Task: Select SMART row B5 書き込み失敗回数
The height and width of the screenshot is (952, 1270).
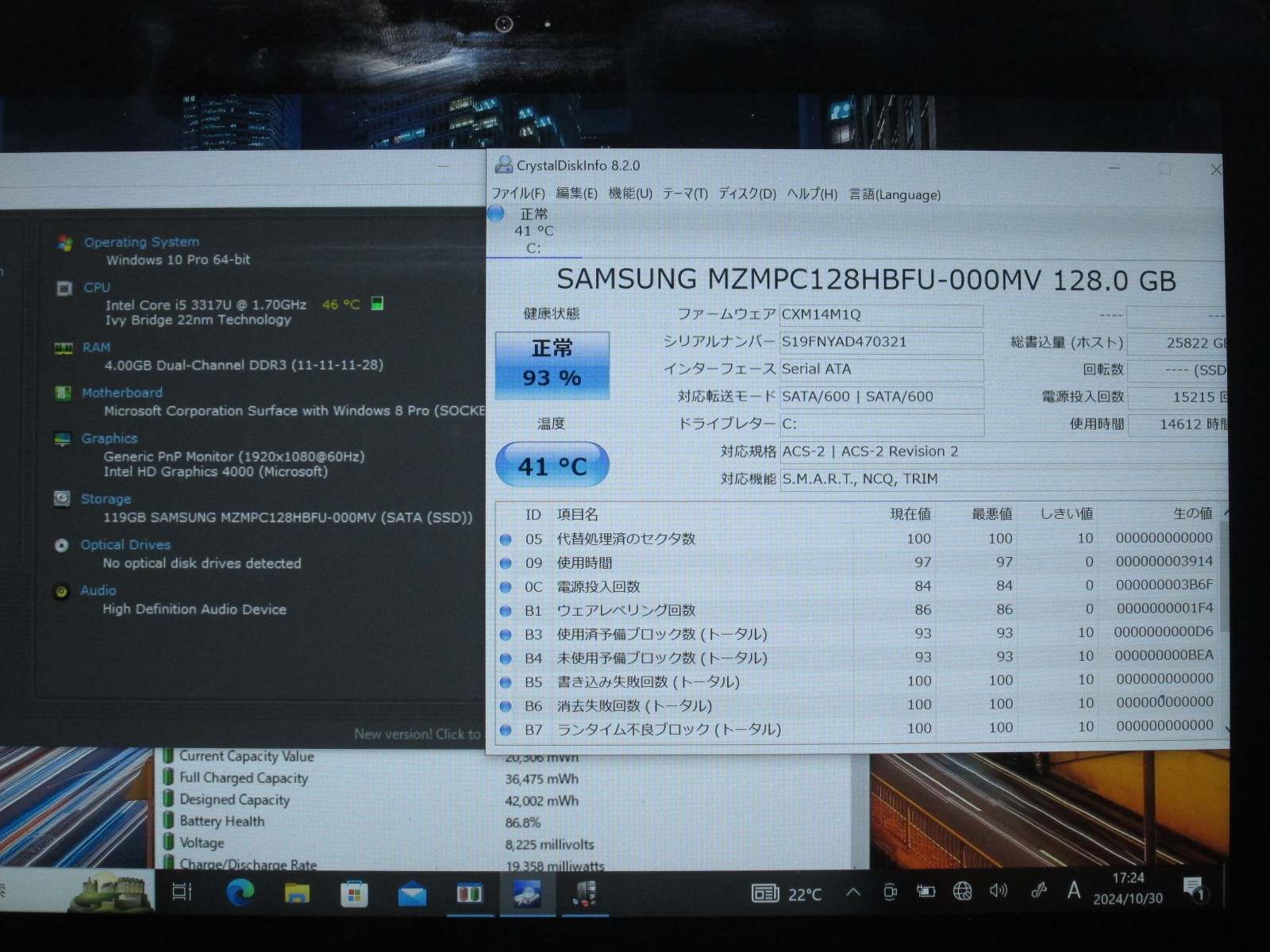Action: (x=857, y=681)
